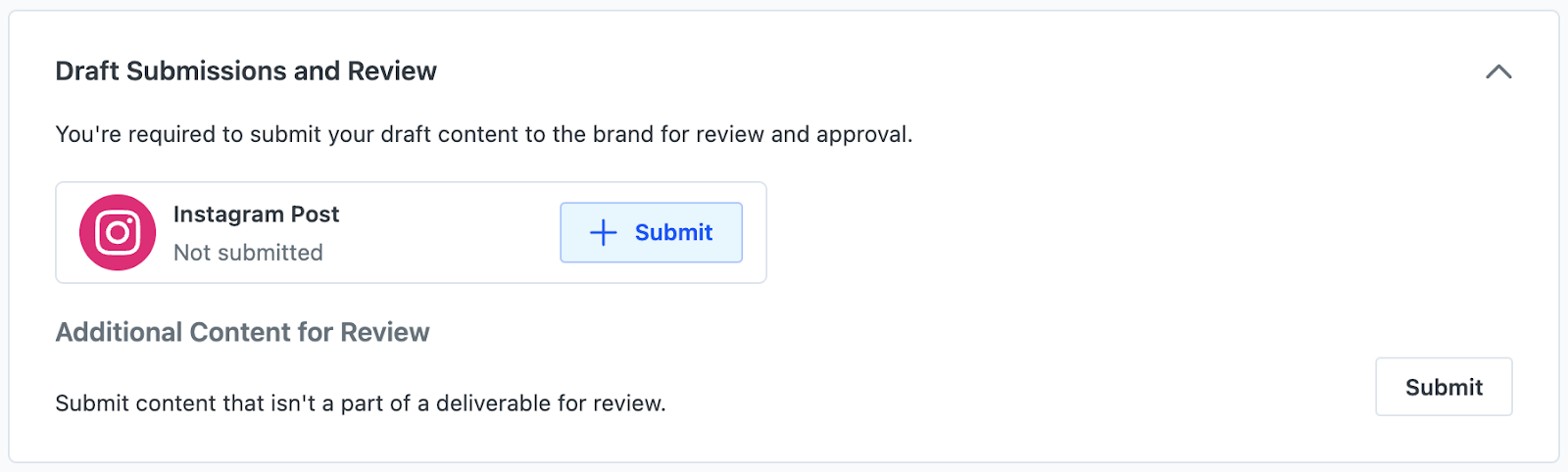The image size is (1568, 472).
Task: Click the Additional Content for Review heading
Action: (242, 333)
